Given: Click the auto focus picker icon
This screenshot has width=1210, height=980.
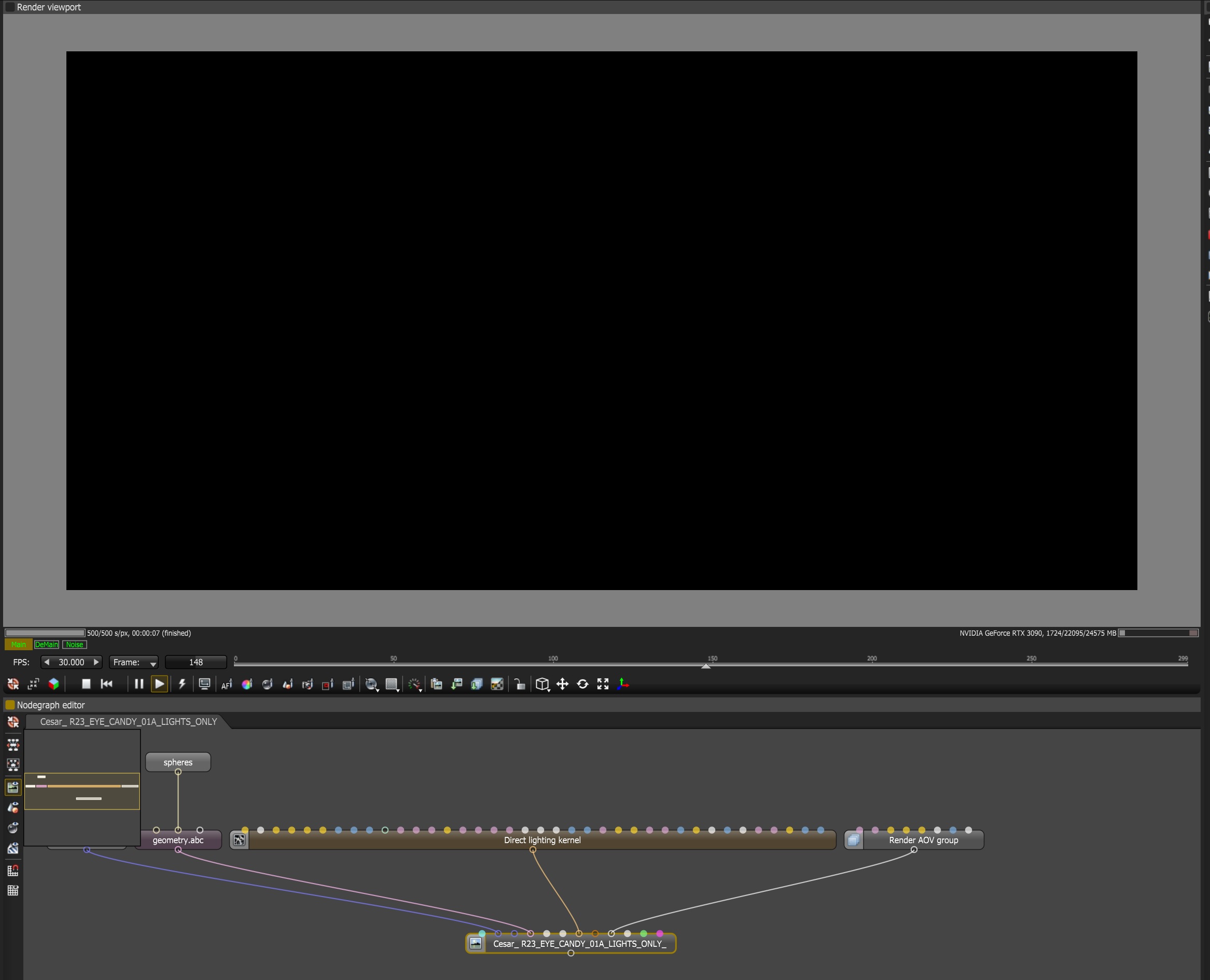Looking at the screenshot, I should click(x=227, y=684).
